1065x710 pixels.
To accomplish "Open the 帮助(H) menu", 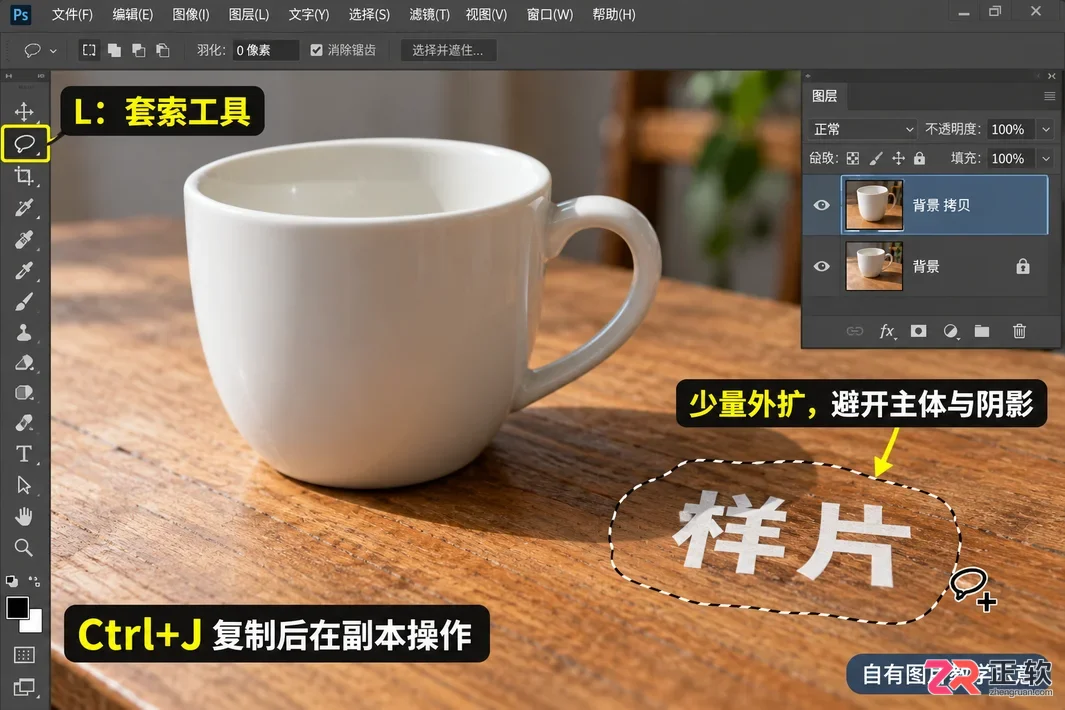I will pyautogui.click(x=613, y=14).
